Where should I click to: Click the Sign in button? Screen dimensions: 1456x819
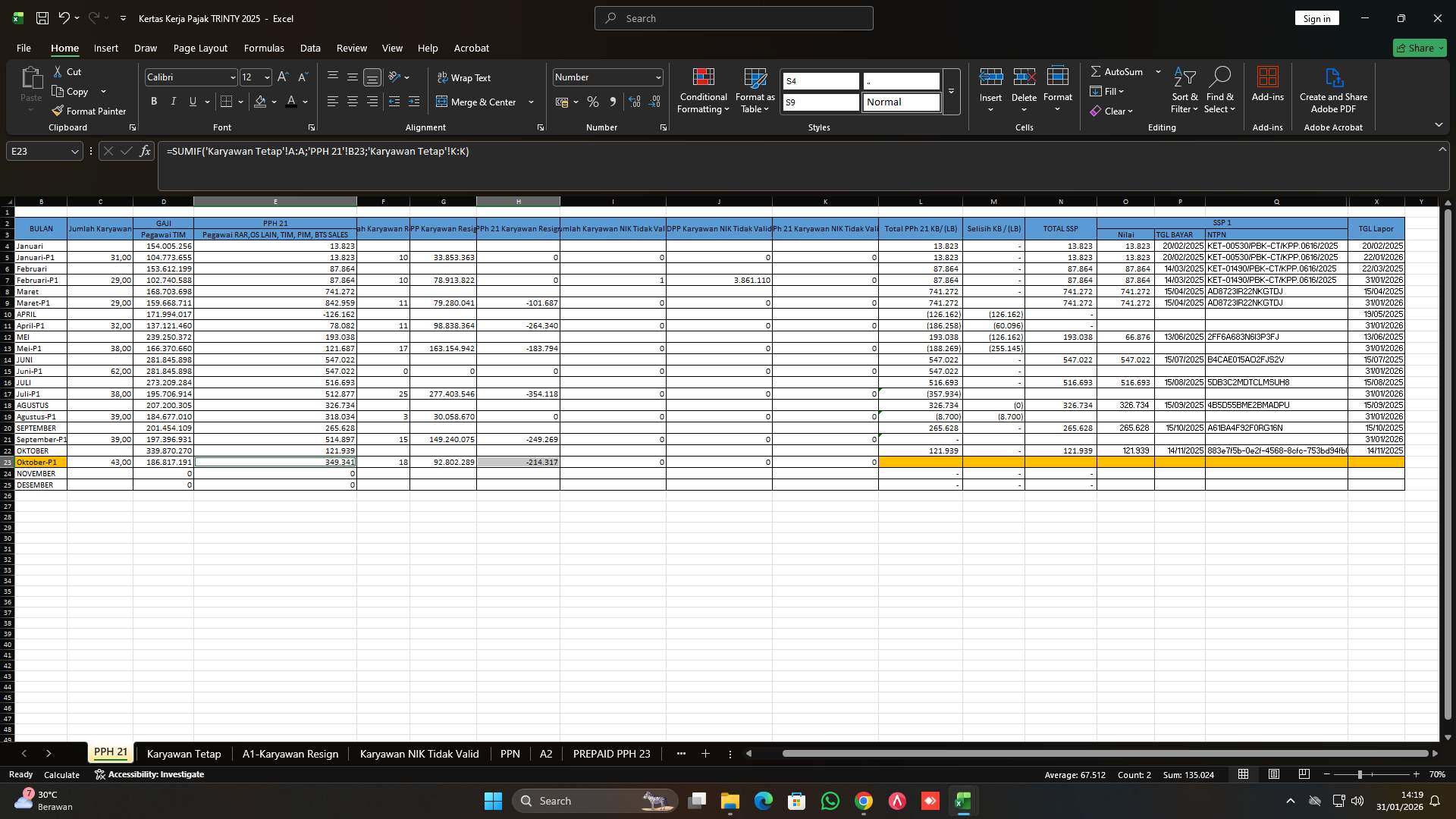click(x=1316, y=17)
